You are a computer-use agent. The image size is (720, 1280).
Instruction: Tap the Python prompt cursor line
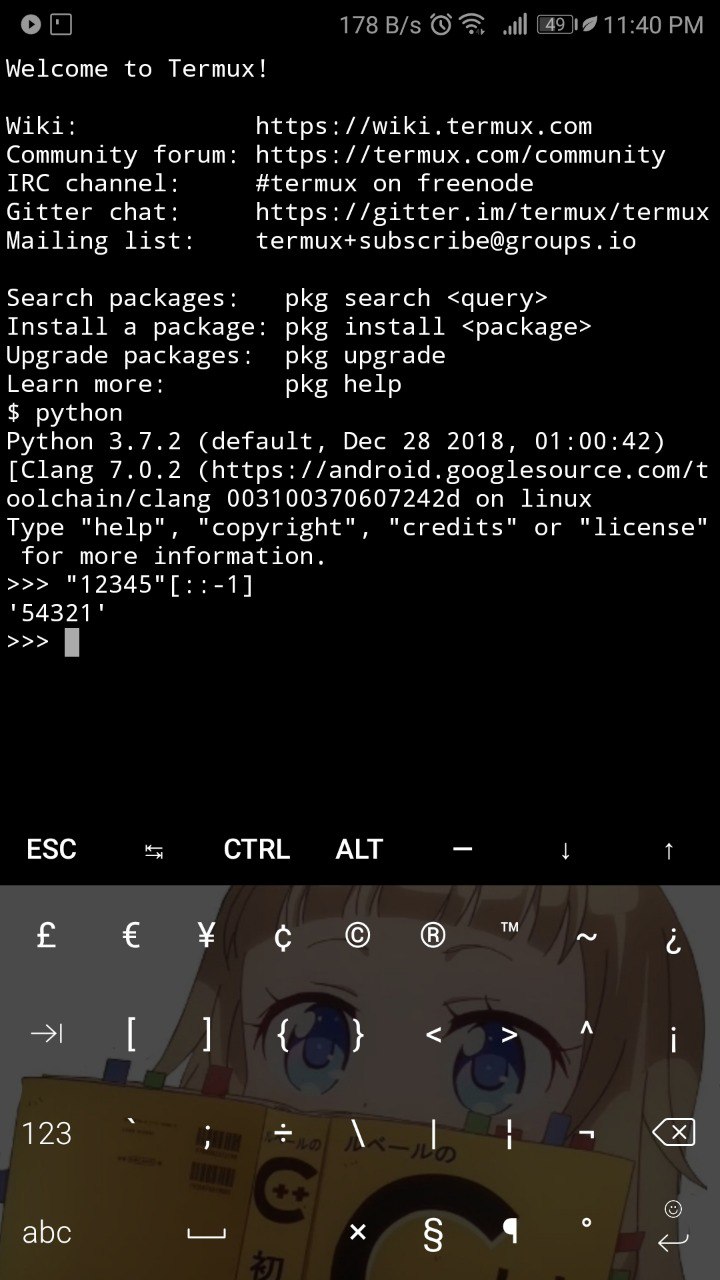(x=360, y=641)
